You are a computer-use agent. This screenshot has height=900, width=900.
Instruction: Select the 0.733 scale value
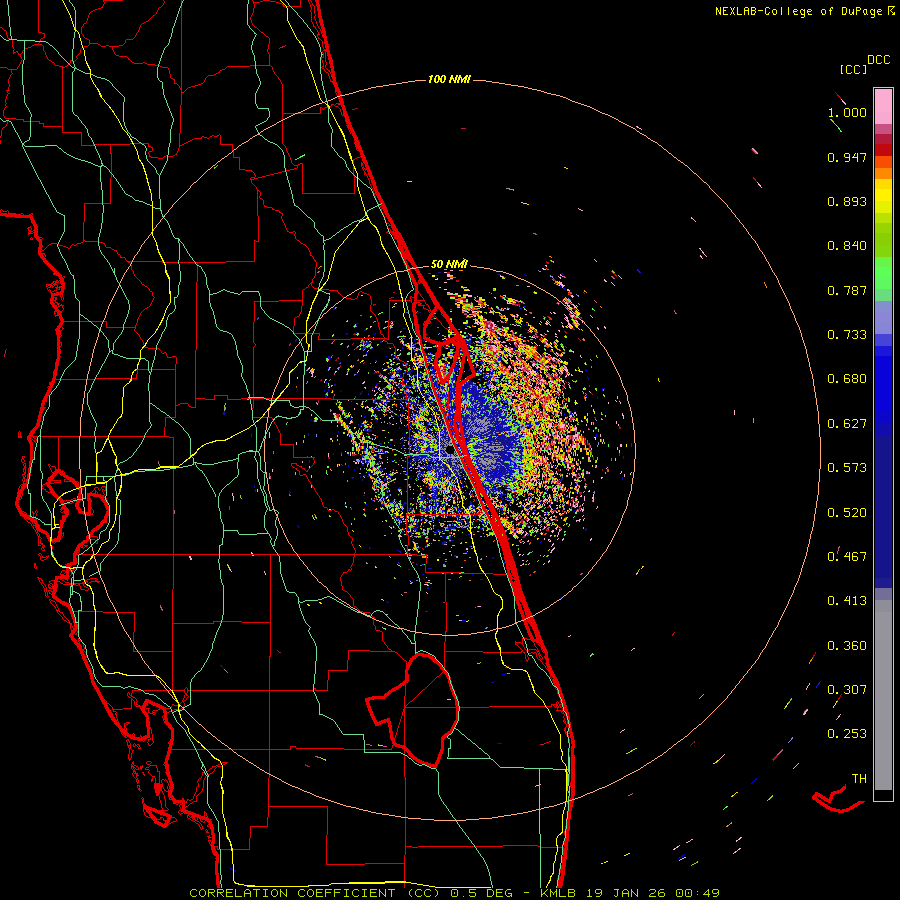[847, 335]
